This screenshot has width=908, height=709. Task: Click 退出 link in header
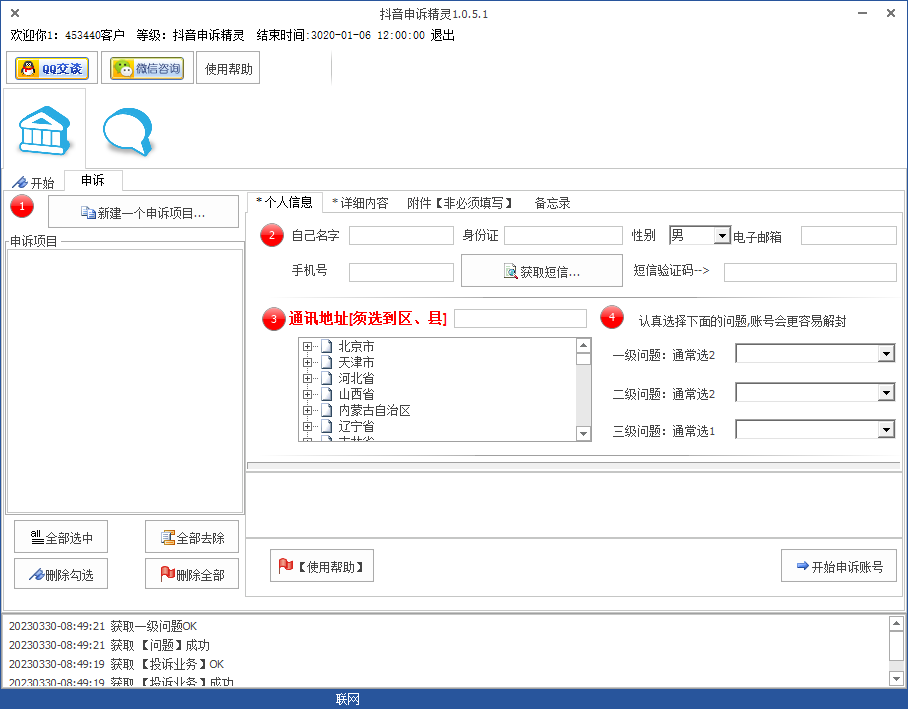pyautogui.click(x=442, y=35)
